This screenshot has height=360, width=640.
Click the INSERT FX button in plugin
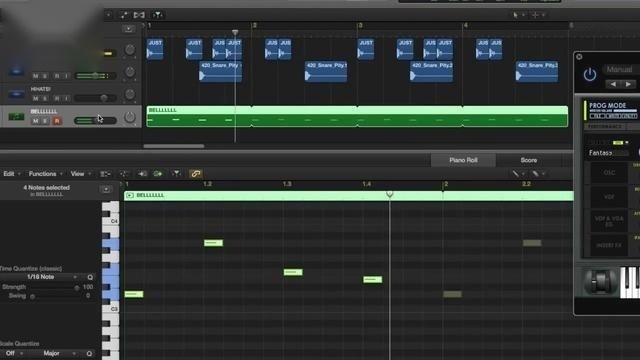coord(609,245)
